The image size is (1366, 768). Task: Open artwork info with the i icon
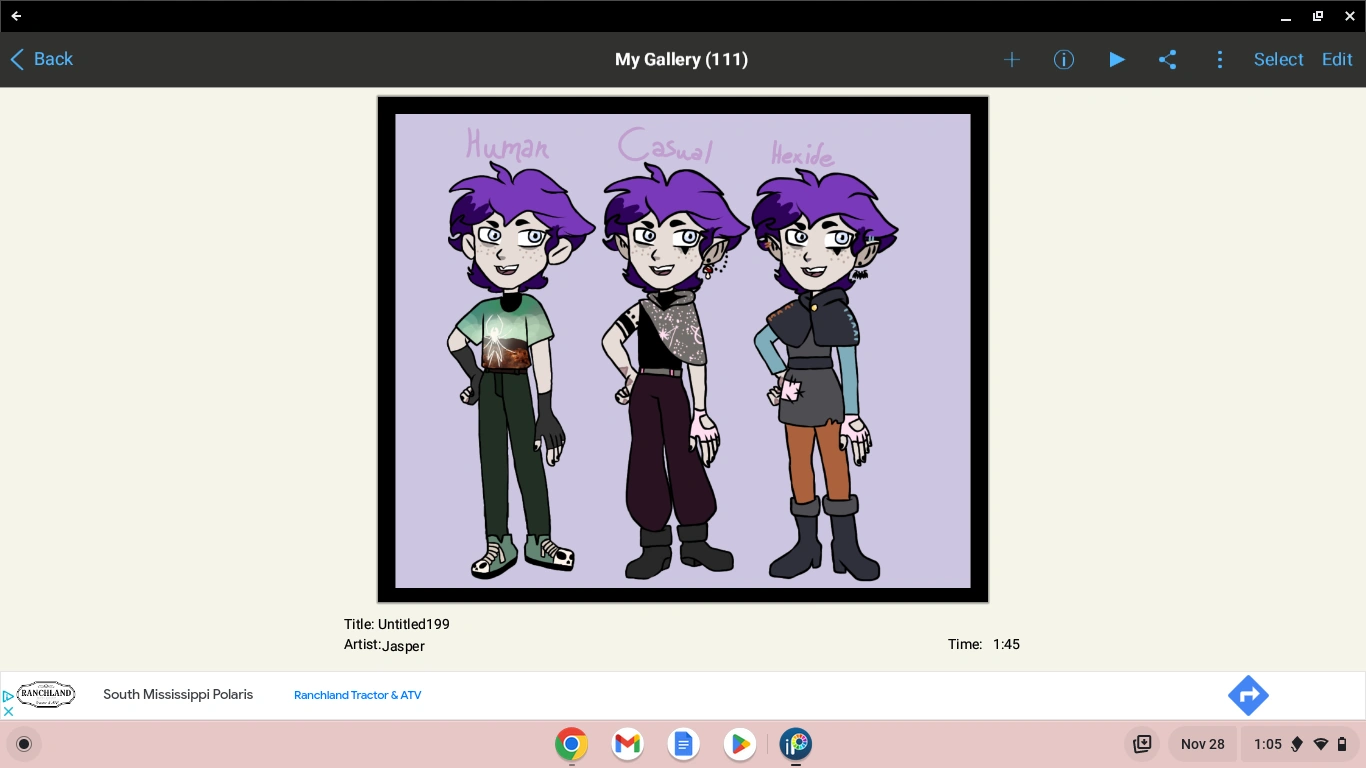(x=1063, y=59)
